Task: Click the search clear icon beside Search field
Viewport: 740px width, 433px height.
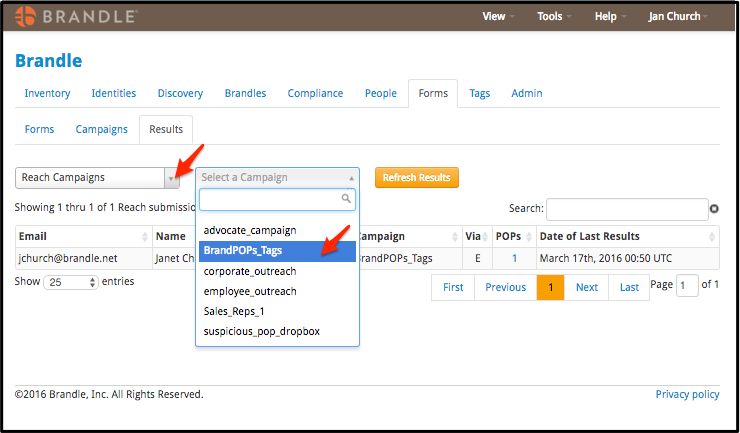Action: tap(714, 209)
